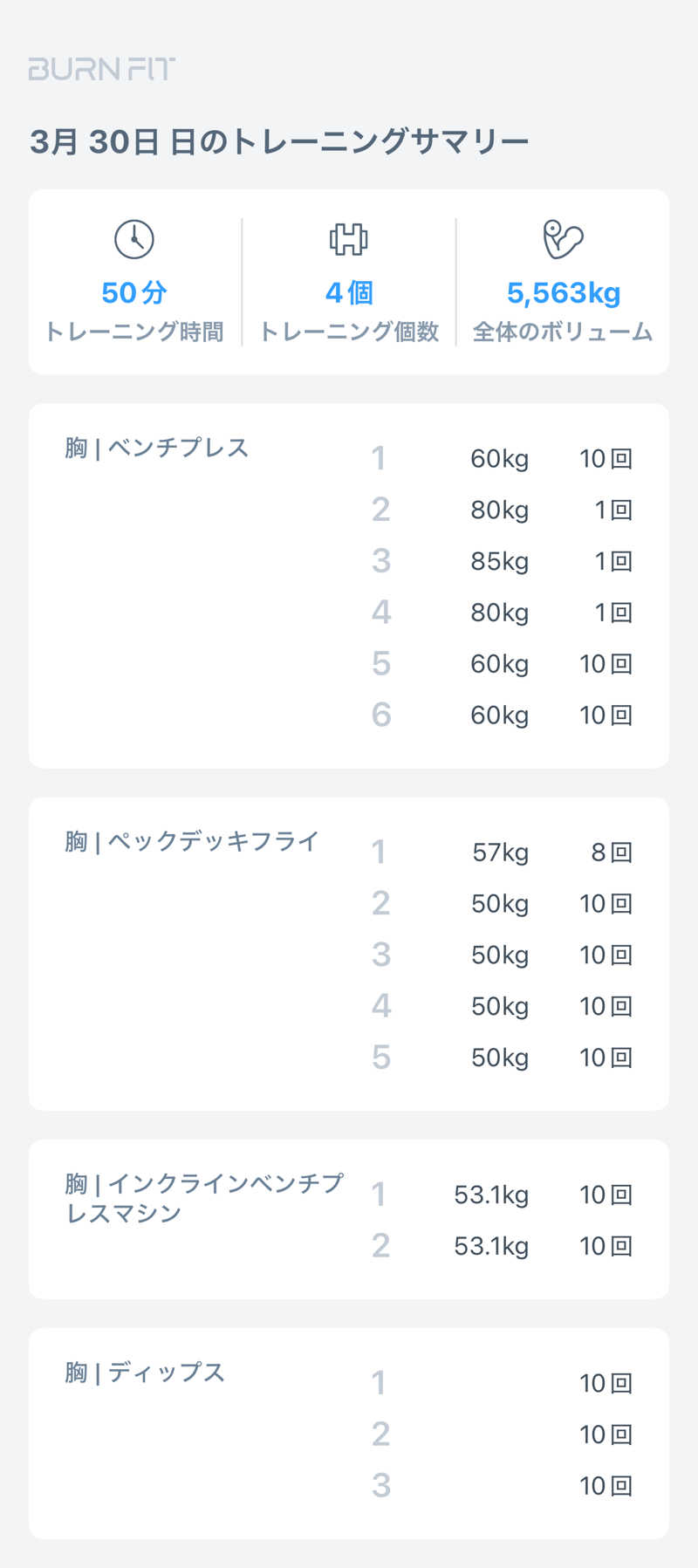This screenshot has height=1568, width=698.
Task: Open the ベンチプレス exercise title
Action: (157, 448)
